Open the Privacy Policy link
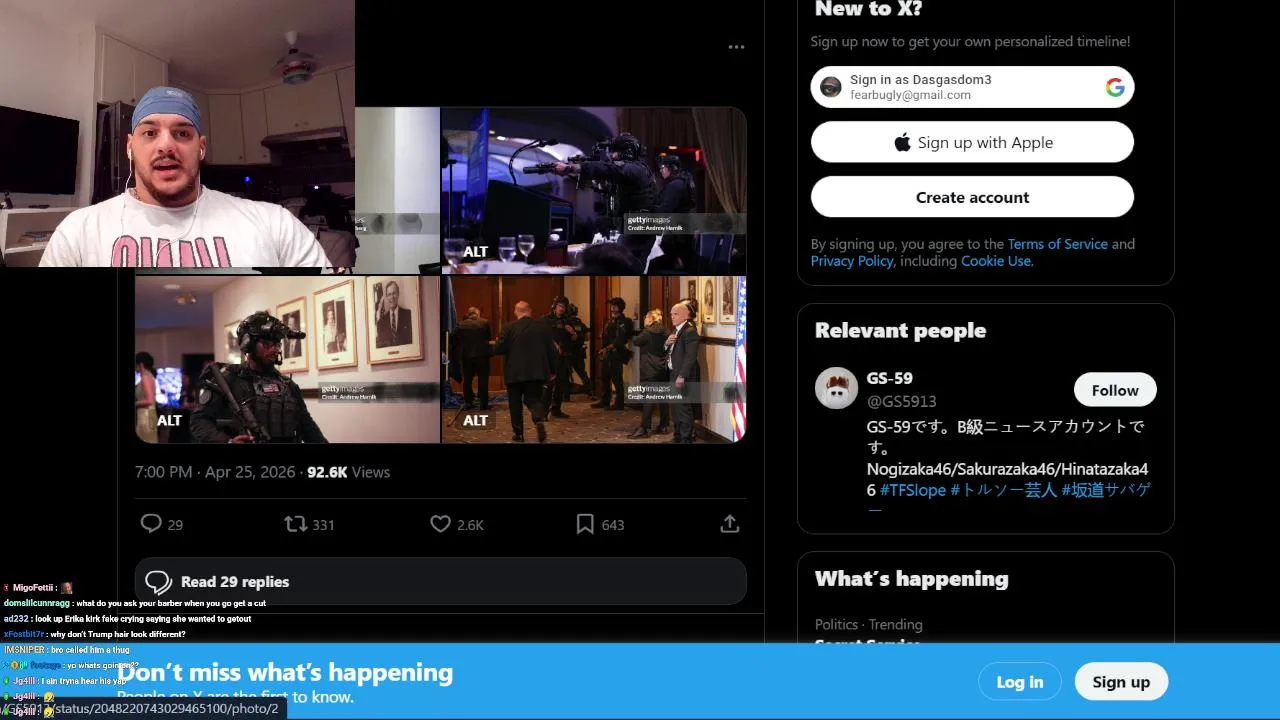 [x=852, y=261]
